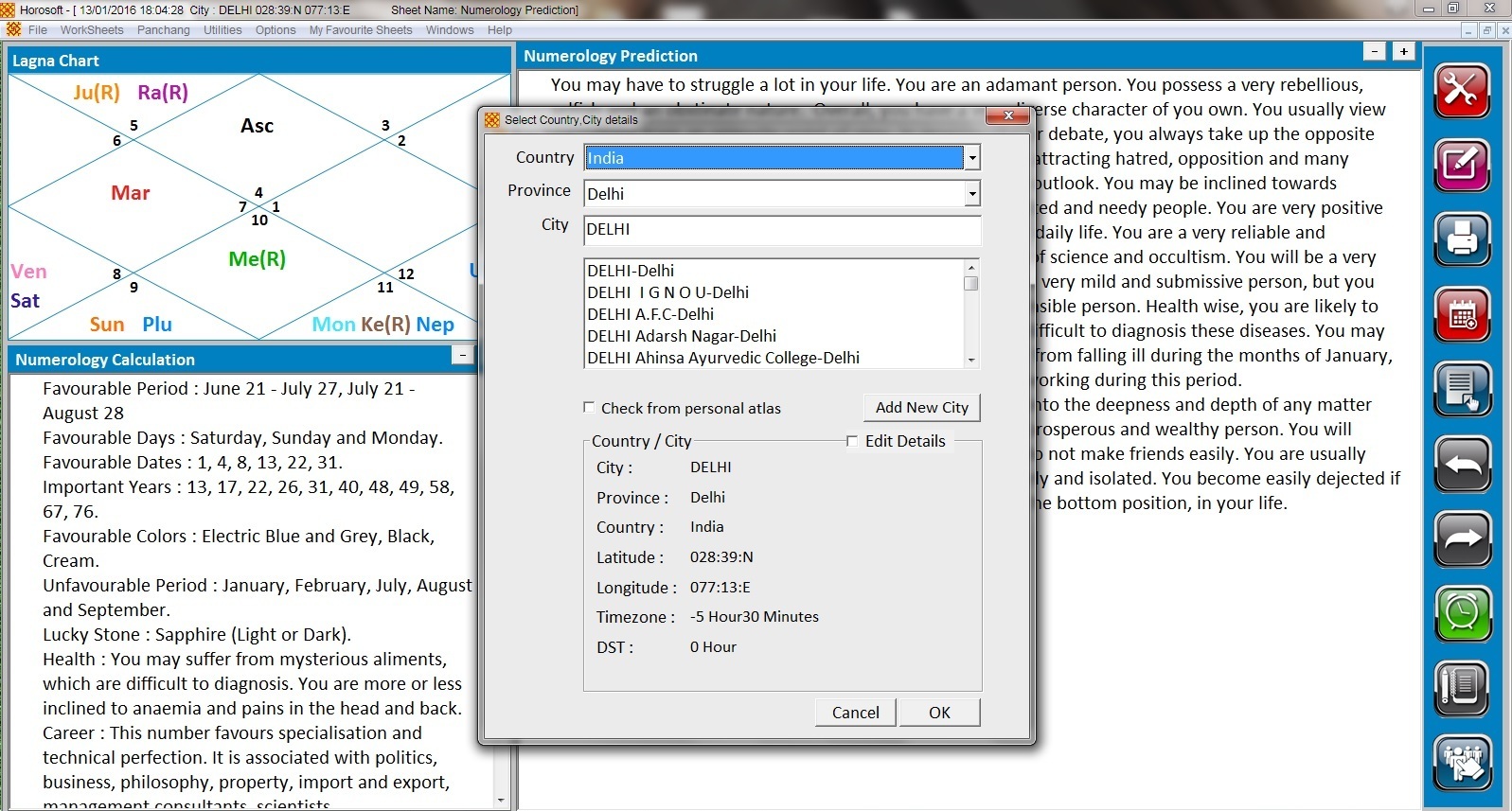
Task: Select DELHI Ahinsa Ayurvedic College-Delhi entry
Action: click(723, 358)
